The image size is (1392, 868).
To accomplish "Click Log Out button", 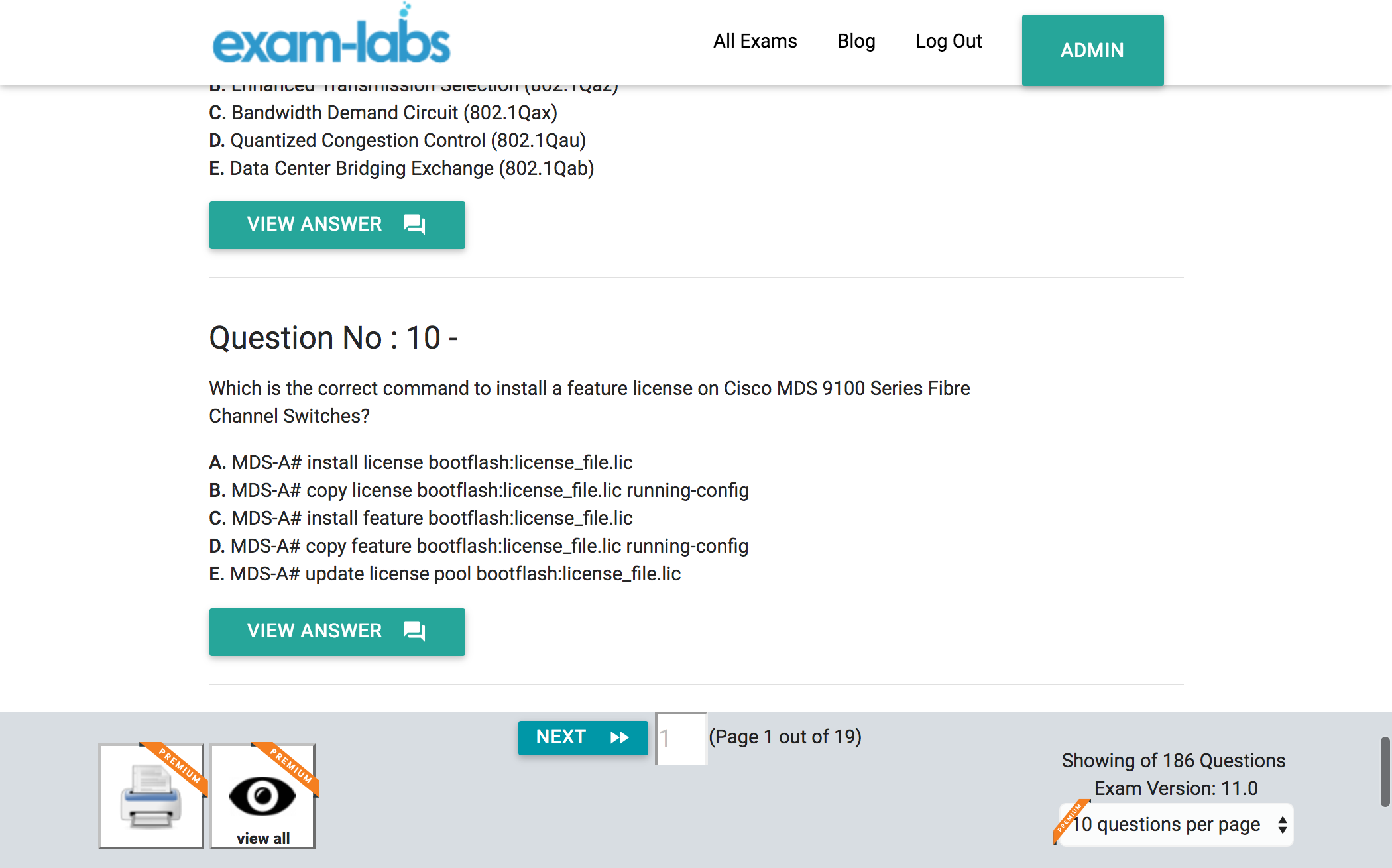I will click(948, 40).
